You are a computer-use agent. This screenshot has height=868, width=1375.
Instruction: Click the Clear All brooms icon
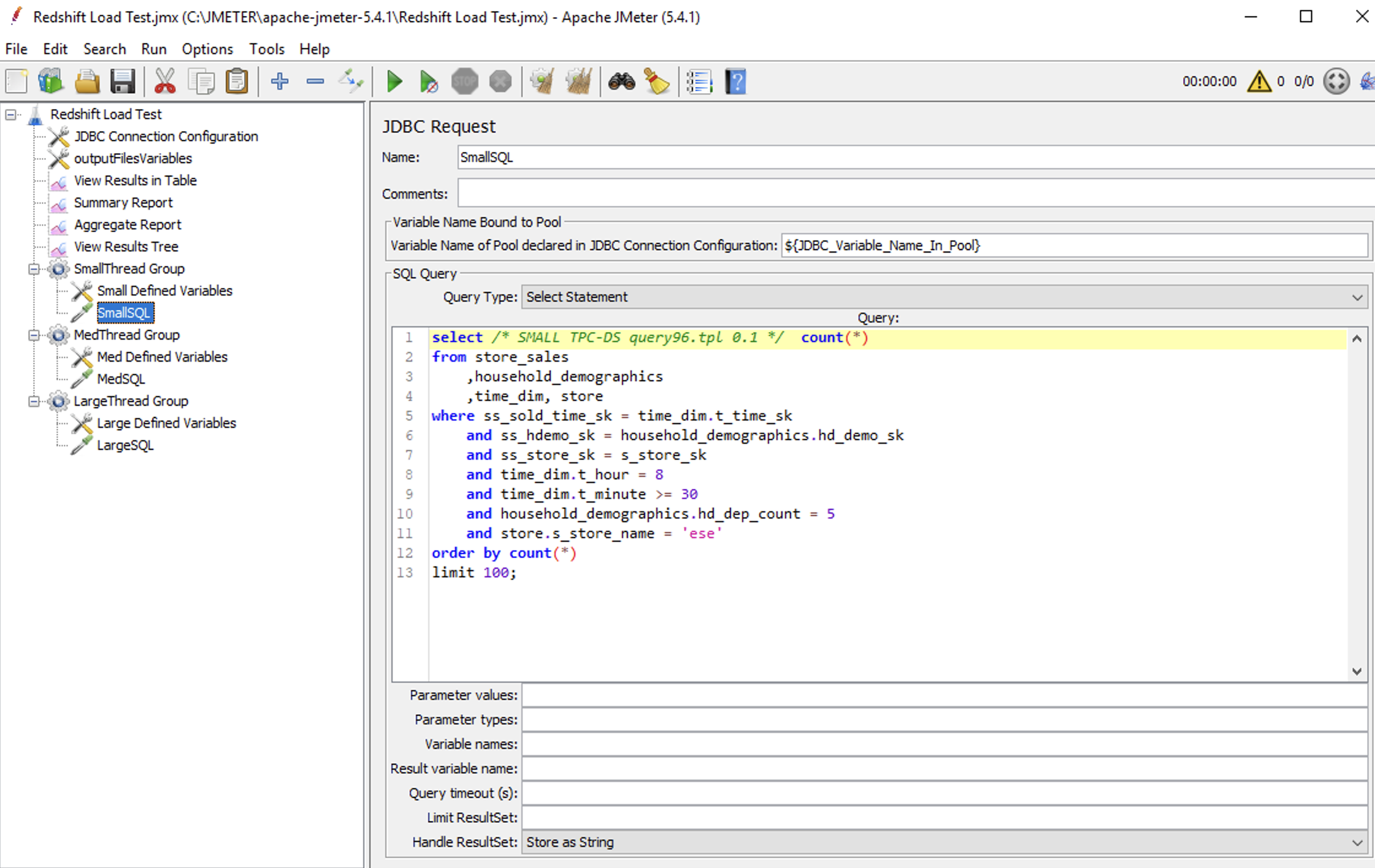click(578, 82)
